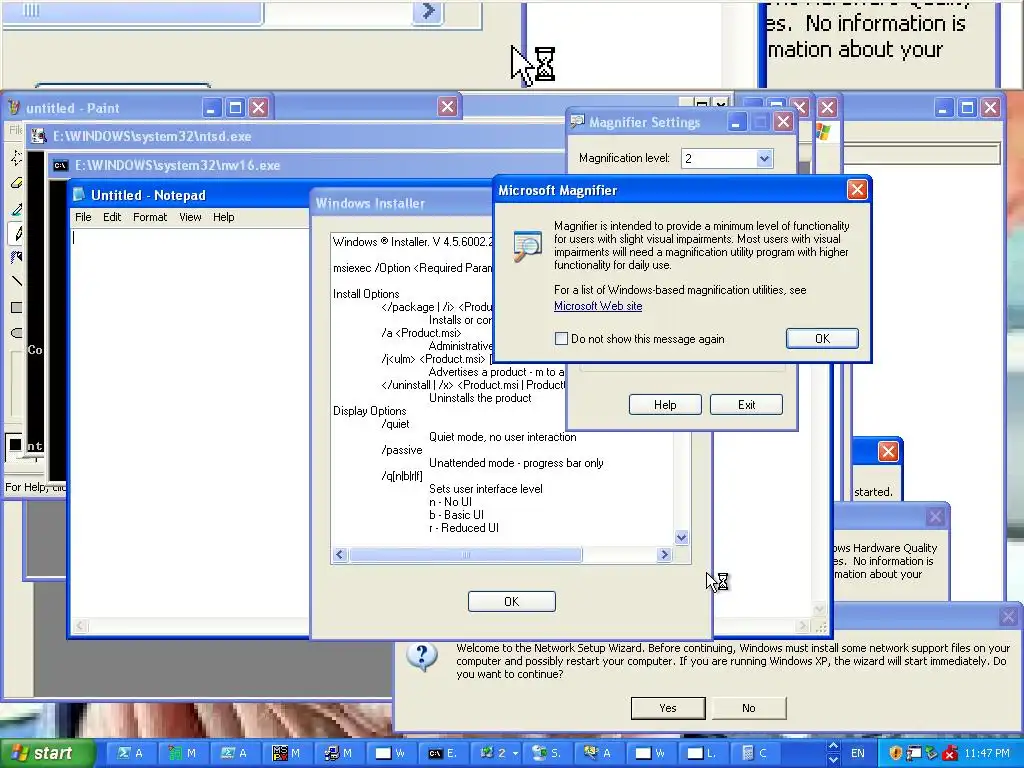Open the Notepad Format menu

(x=150, y=217)
